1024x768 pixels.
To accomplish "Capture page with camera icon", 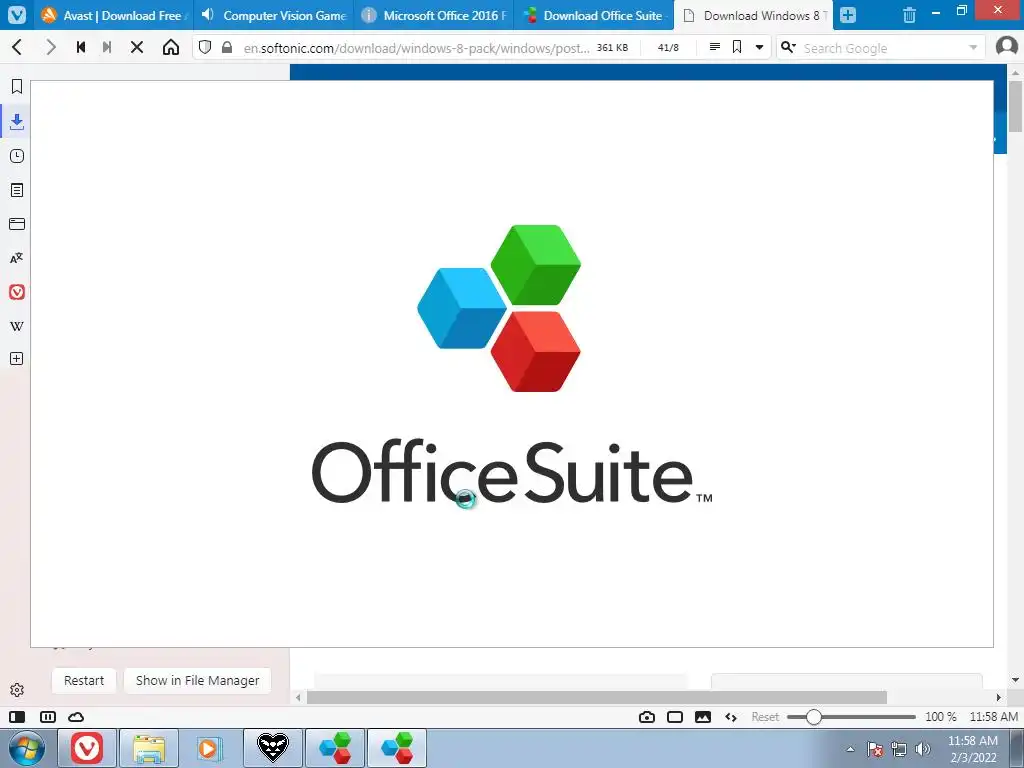I will tap(647, 717).
